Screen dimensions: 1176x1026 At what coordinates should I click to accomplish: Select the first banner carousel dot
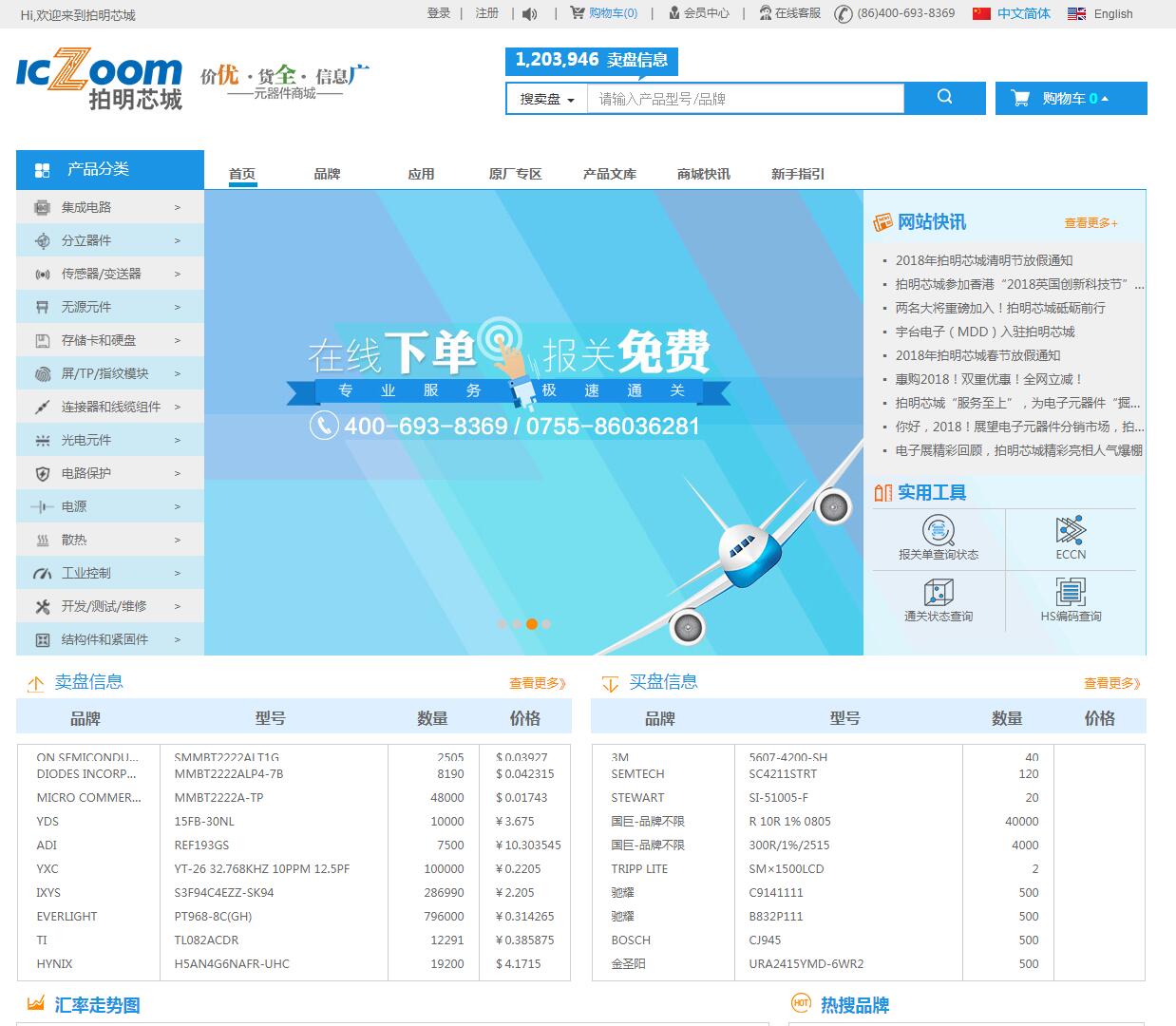tap(502, 624)
